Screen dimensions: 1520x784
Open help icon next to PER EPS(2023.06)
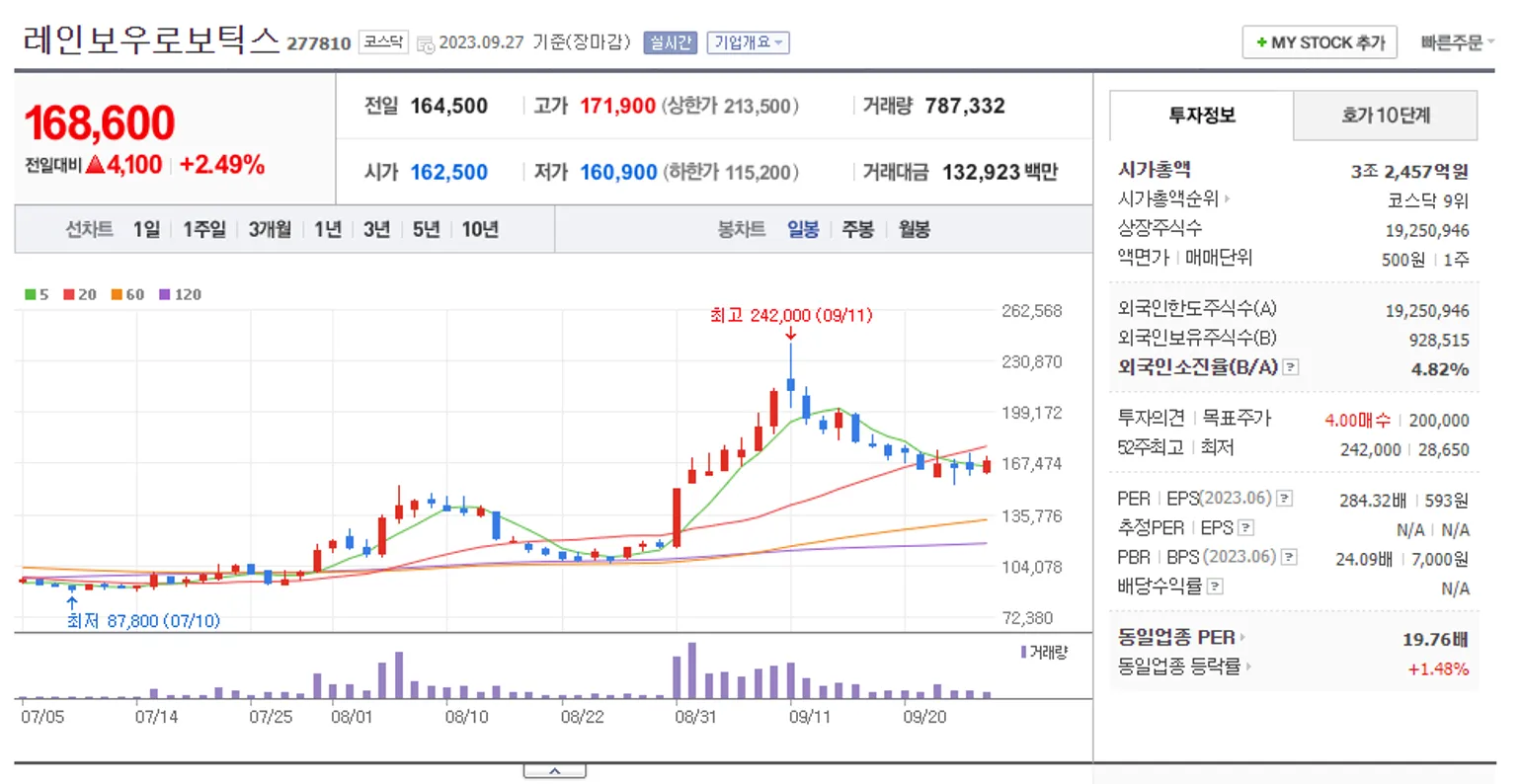click(1284, 499)
